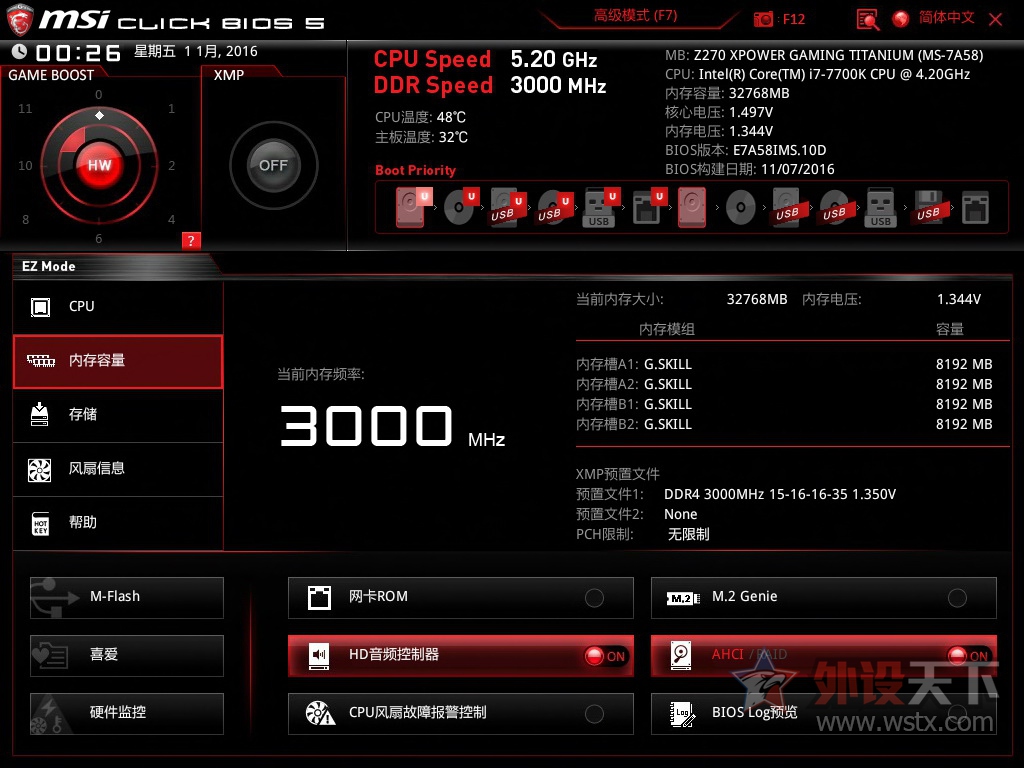The image size is (1024, 768).
Task: Enable the M.2 Genie switch
Action: (x=957, y=598)
